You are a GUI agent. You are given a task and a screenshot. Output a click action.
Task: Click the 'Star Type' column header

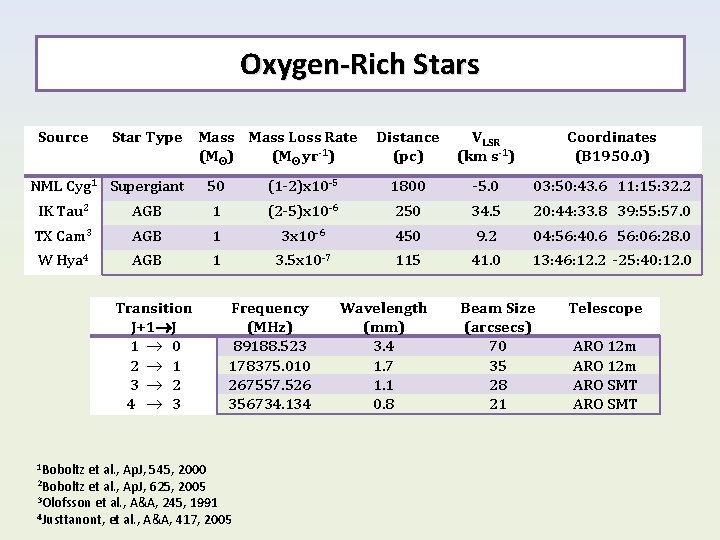pyautogui.click(x=147, y=137)
